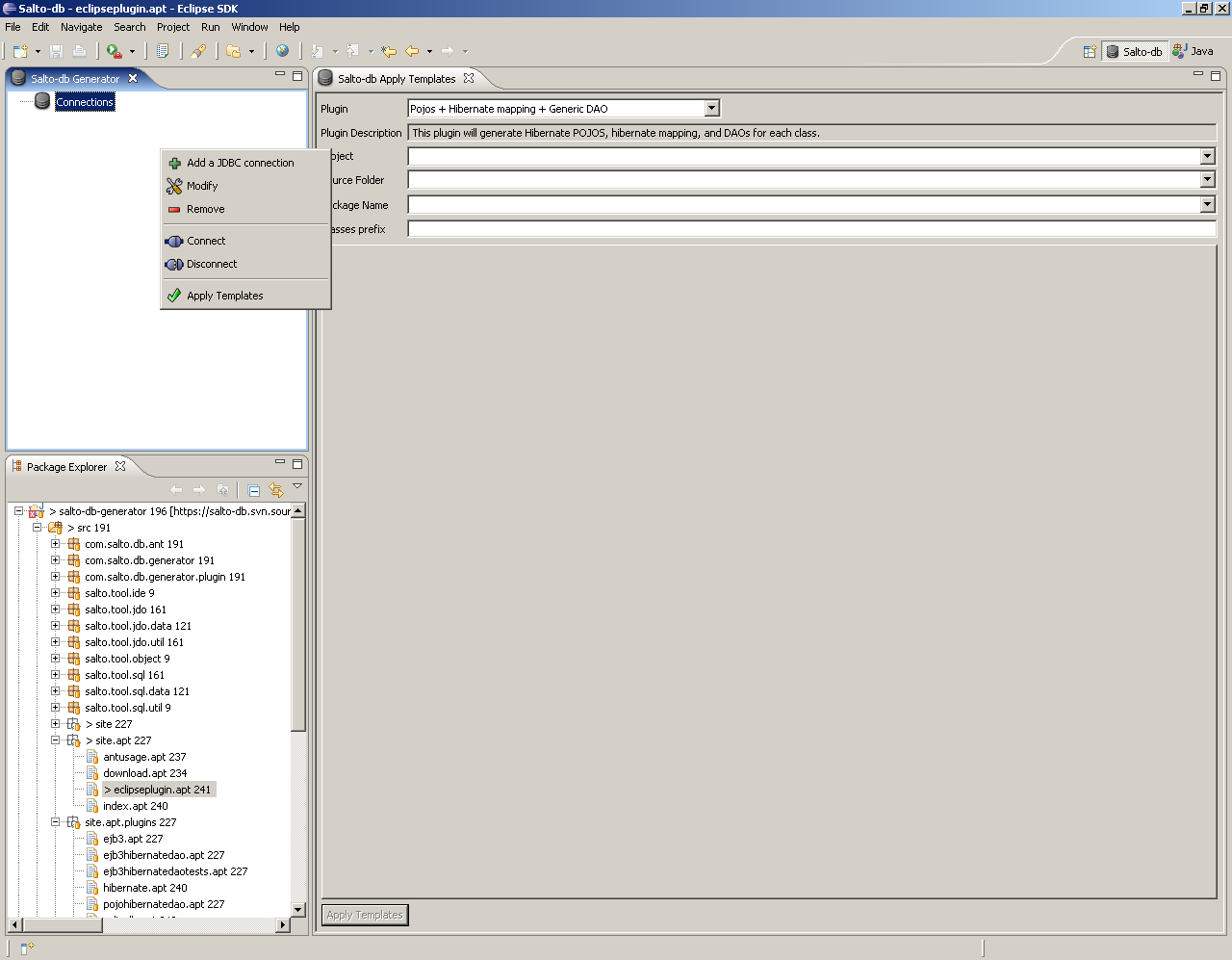Maximize the Salto-db Generator view
The width and height of the screenshot is (1232, 960).
[297, 75]
